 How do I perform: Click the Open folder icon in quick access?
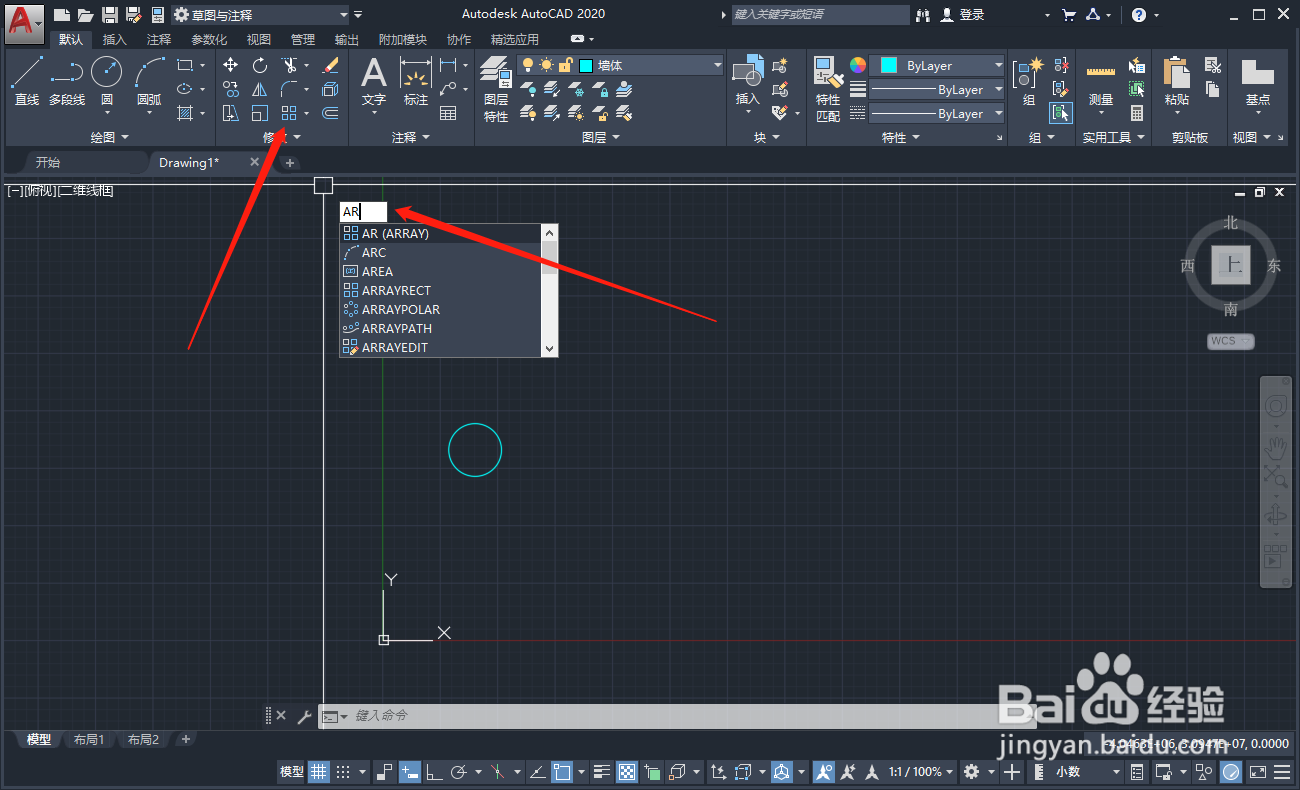click(x=86, y=15)
